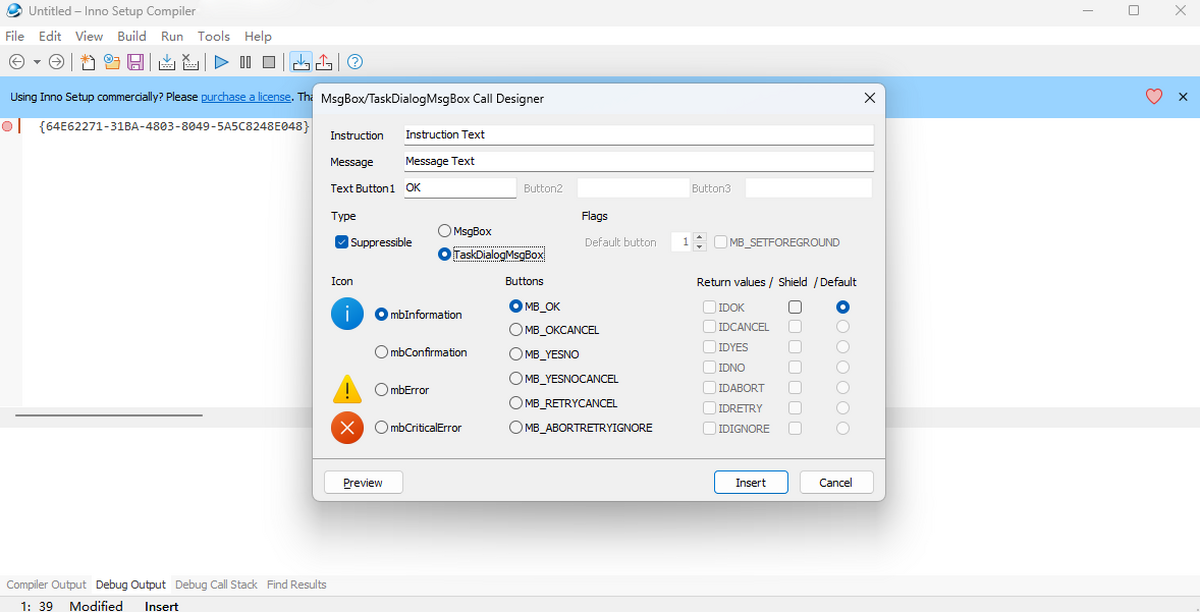
Task: Click the Save (floppy disk) toolbar icon
Action: click(136, 62)
